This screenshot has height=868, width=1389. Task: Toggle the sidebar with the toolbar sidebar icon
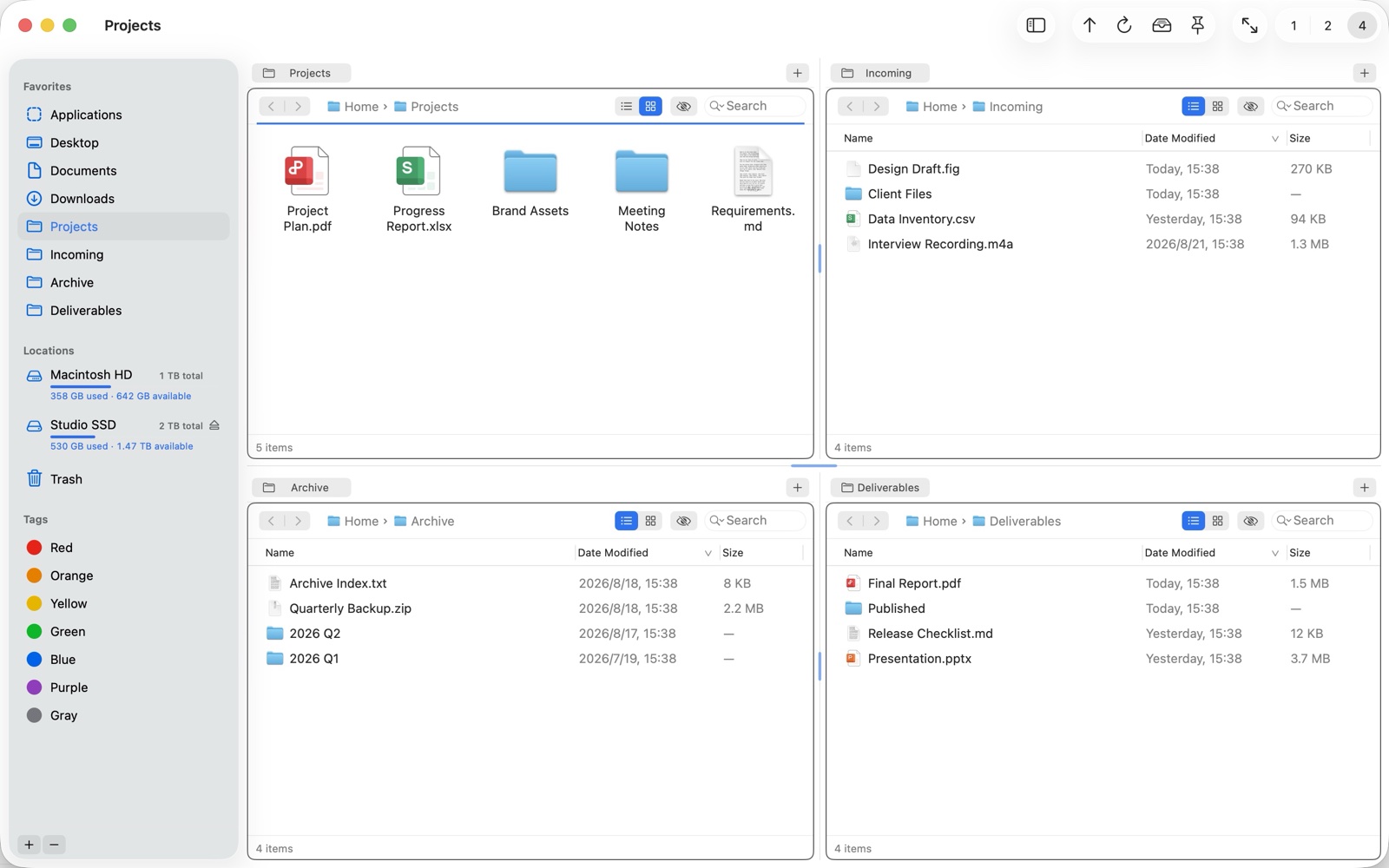coord(1036,25)
